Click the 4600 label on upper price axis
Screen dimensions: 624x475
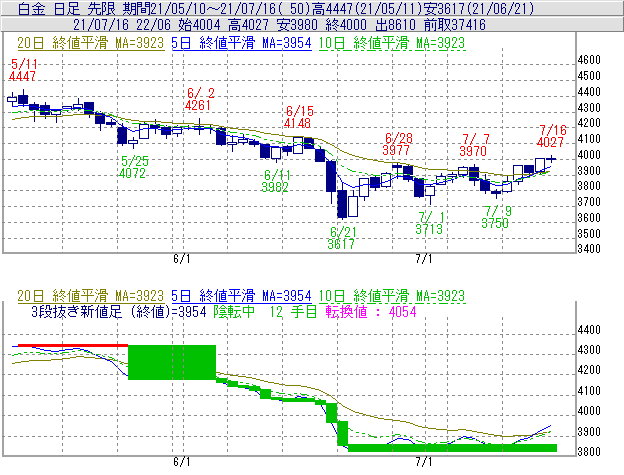(589, 60)
